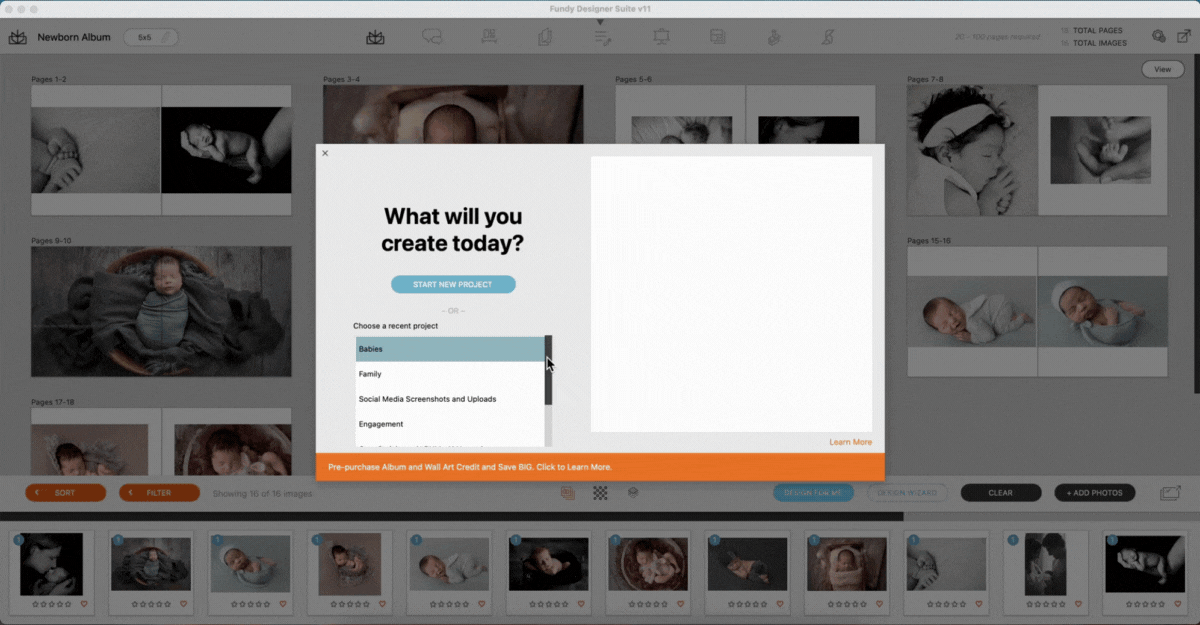Click the layers icon in bottom bar
This screenshot has width=1200, height=625.
coord(633,493)
